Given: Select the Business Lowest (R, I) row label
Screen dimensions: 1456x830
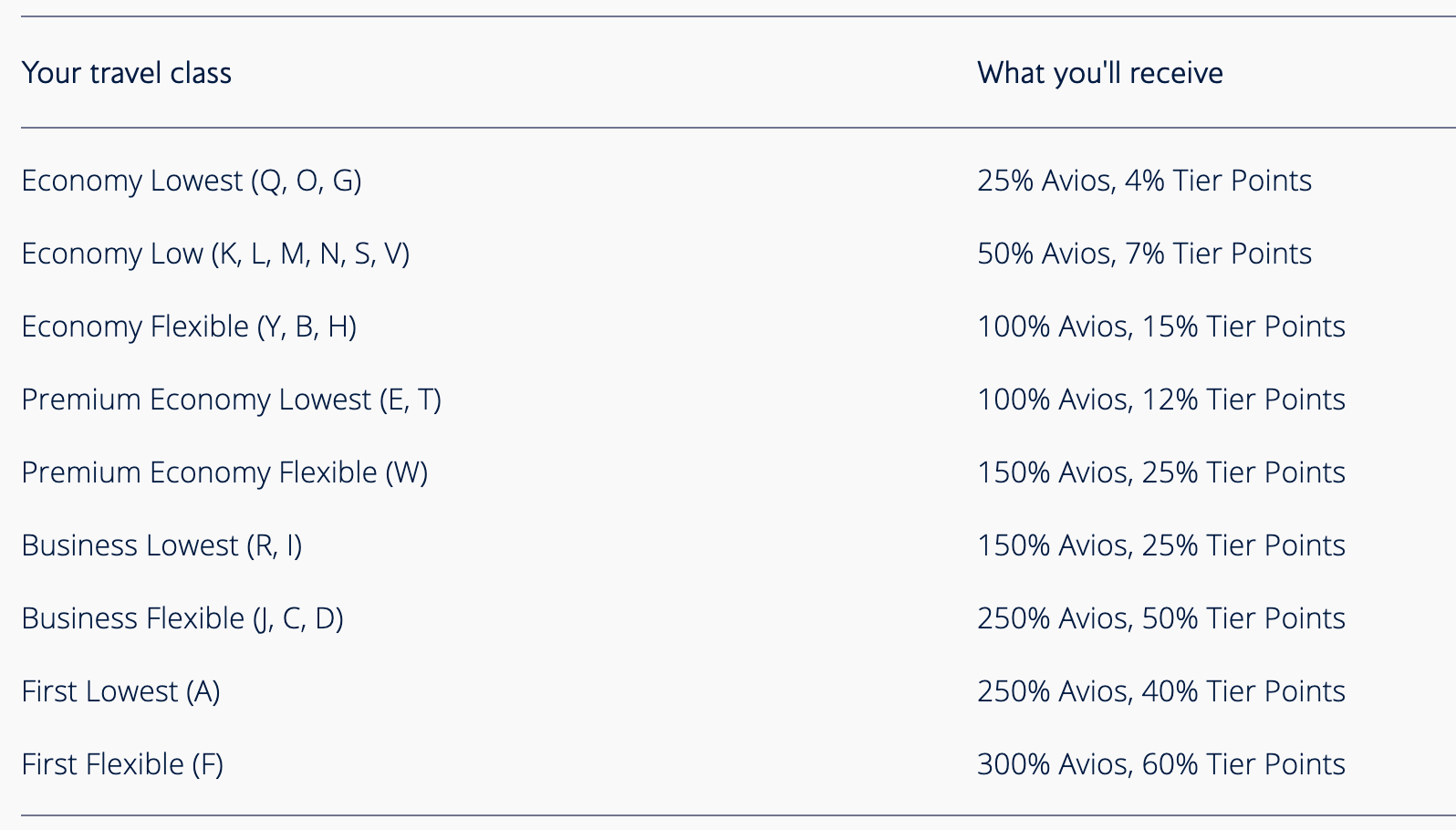Looking at the screenshot, I should pyautogui.click(x=161, y=545).
